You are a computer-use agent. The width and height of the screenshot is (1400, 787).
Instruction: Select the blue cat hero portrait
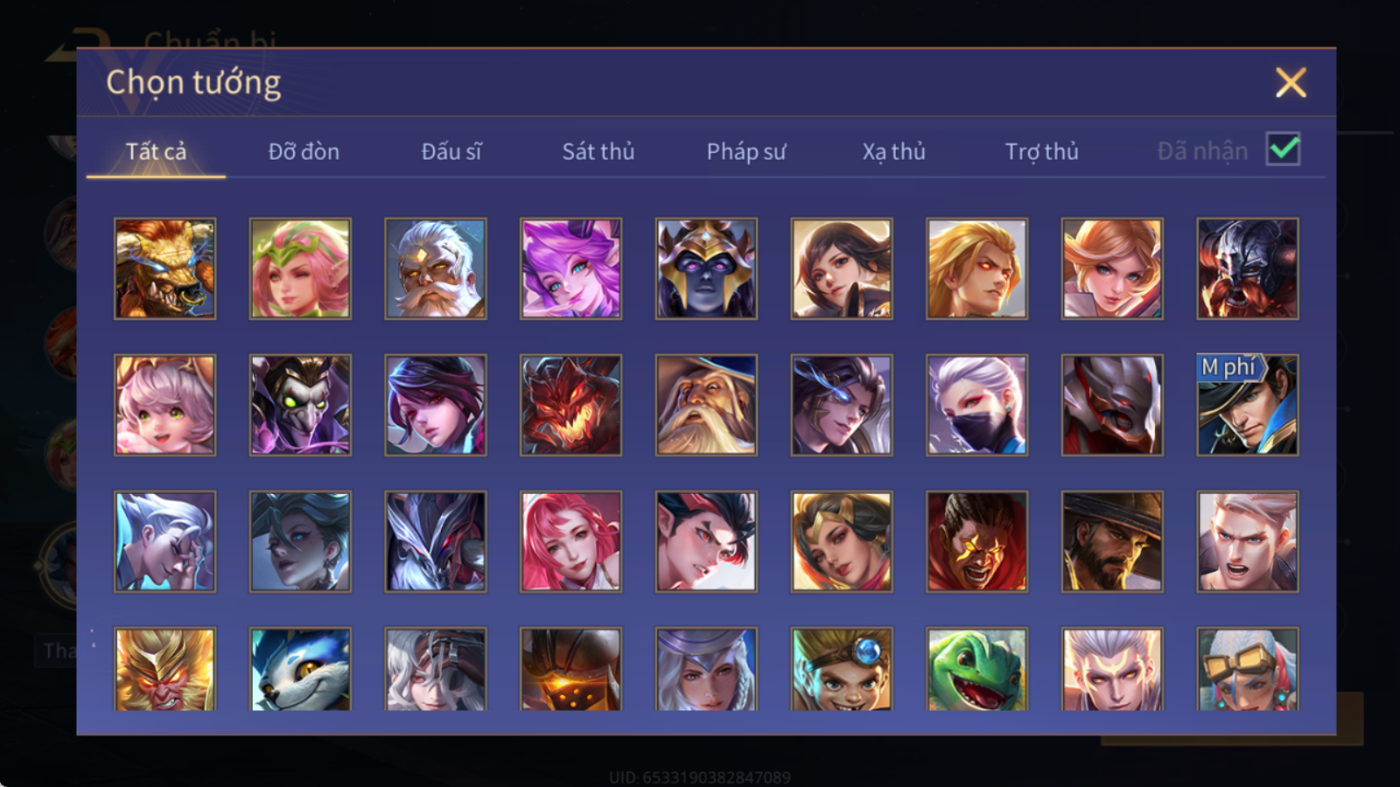[x=300, y=669]
